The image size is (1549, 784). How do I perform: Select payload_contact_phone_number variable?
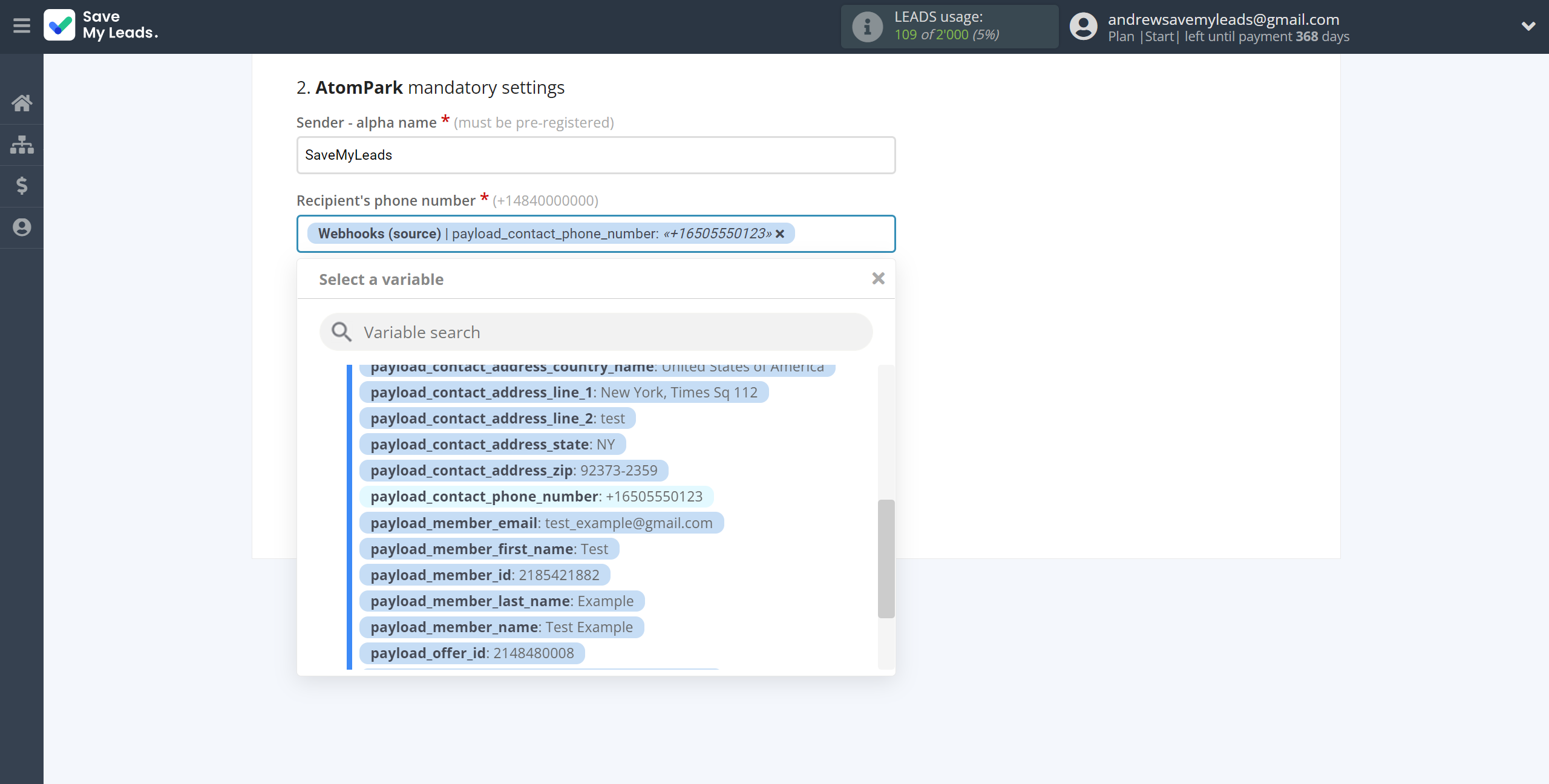tap(536, 497)
